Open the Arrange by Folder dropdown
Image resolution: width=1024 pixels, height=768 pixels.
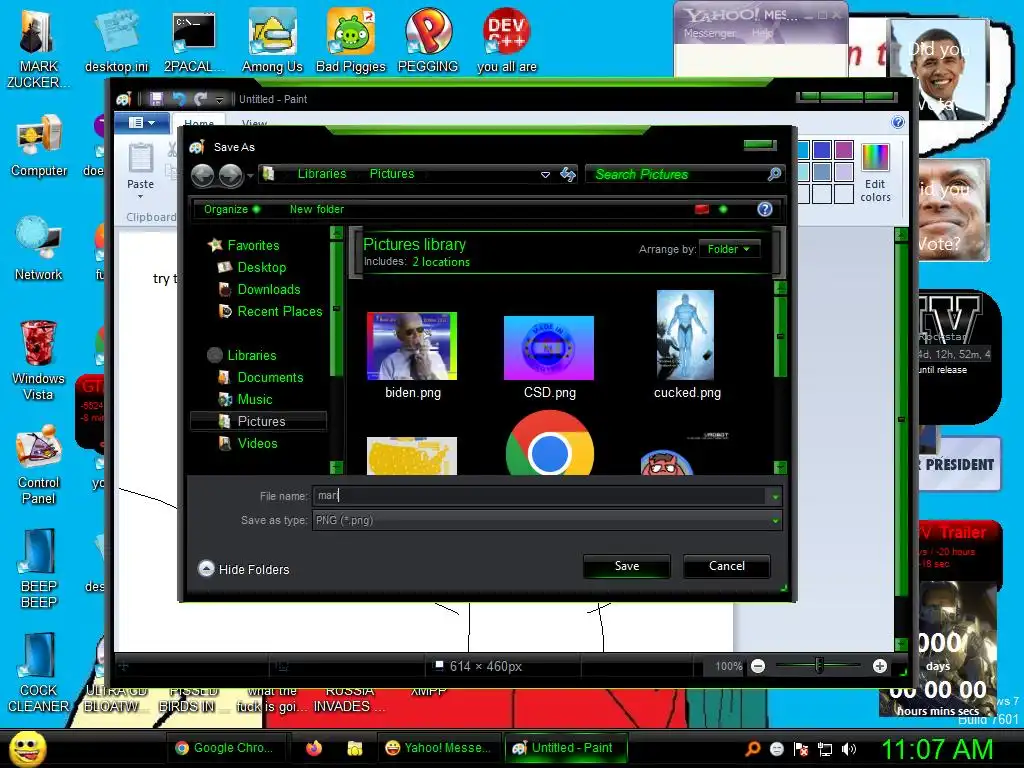729,249
